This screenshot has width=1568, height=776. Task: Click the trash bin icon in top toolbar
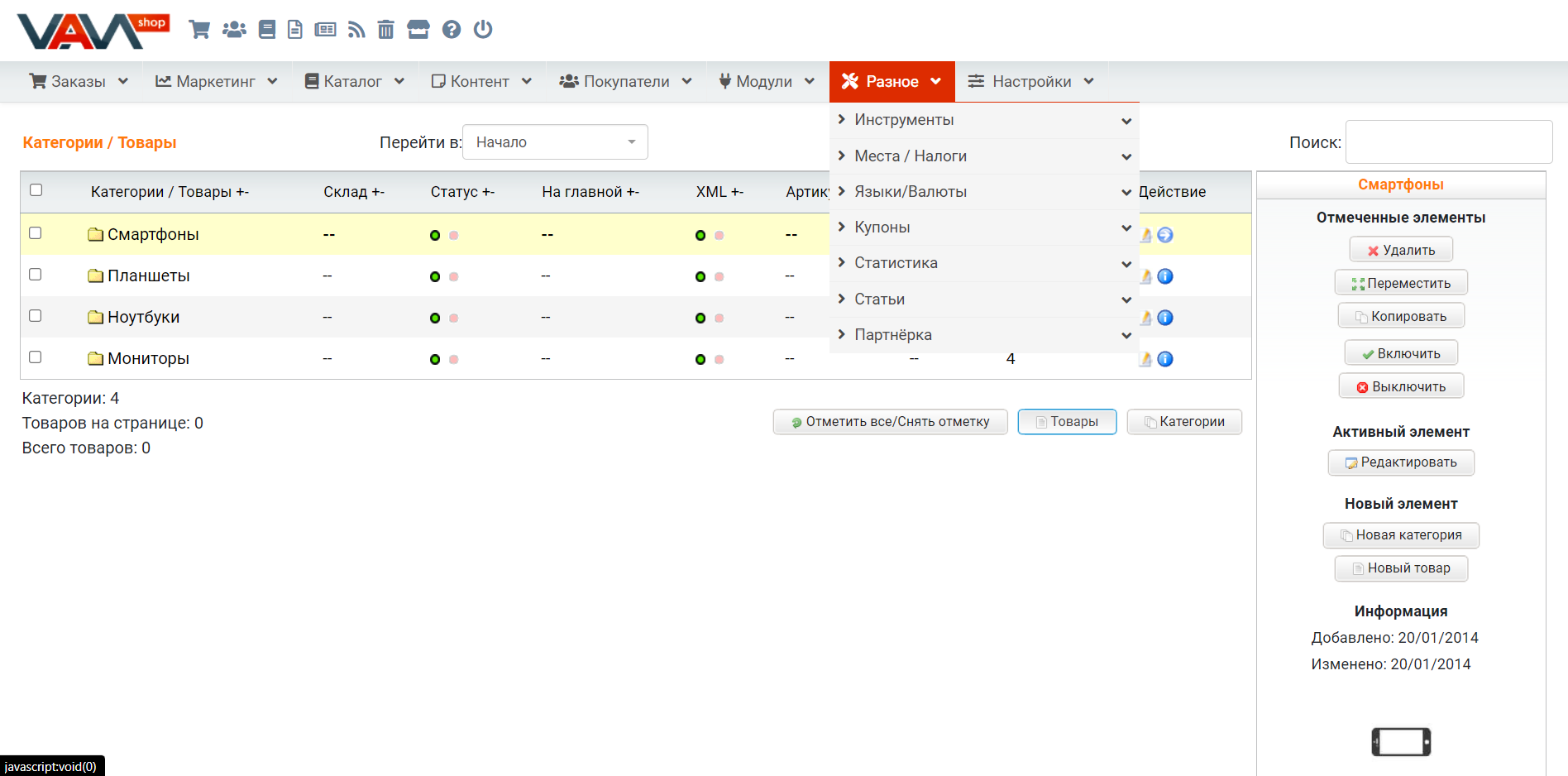(386, 30)
